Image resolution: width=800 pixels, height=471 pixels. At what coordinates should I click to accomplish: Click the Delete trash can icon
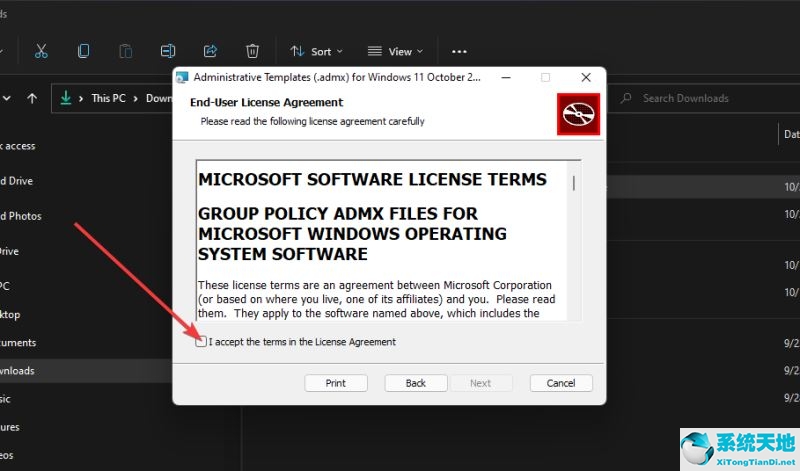tap(253, 51)
